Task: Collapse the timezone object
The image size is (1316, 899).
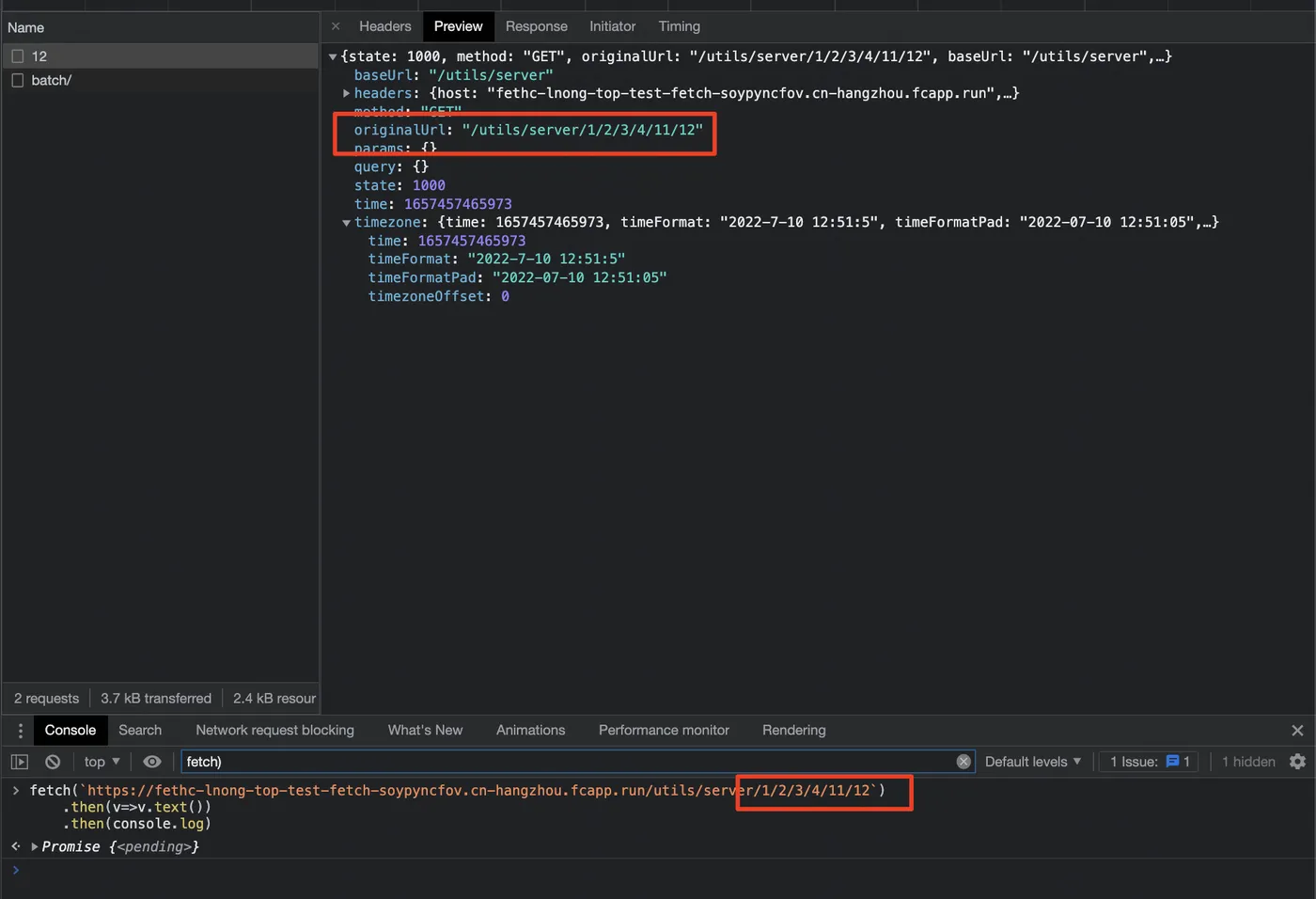Action: coord(347,223)
